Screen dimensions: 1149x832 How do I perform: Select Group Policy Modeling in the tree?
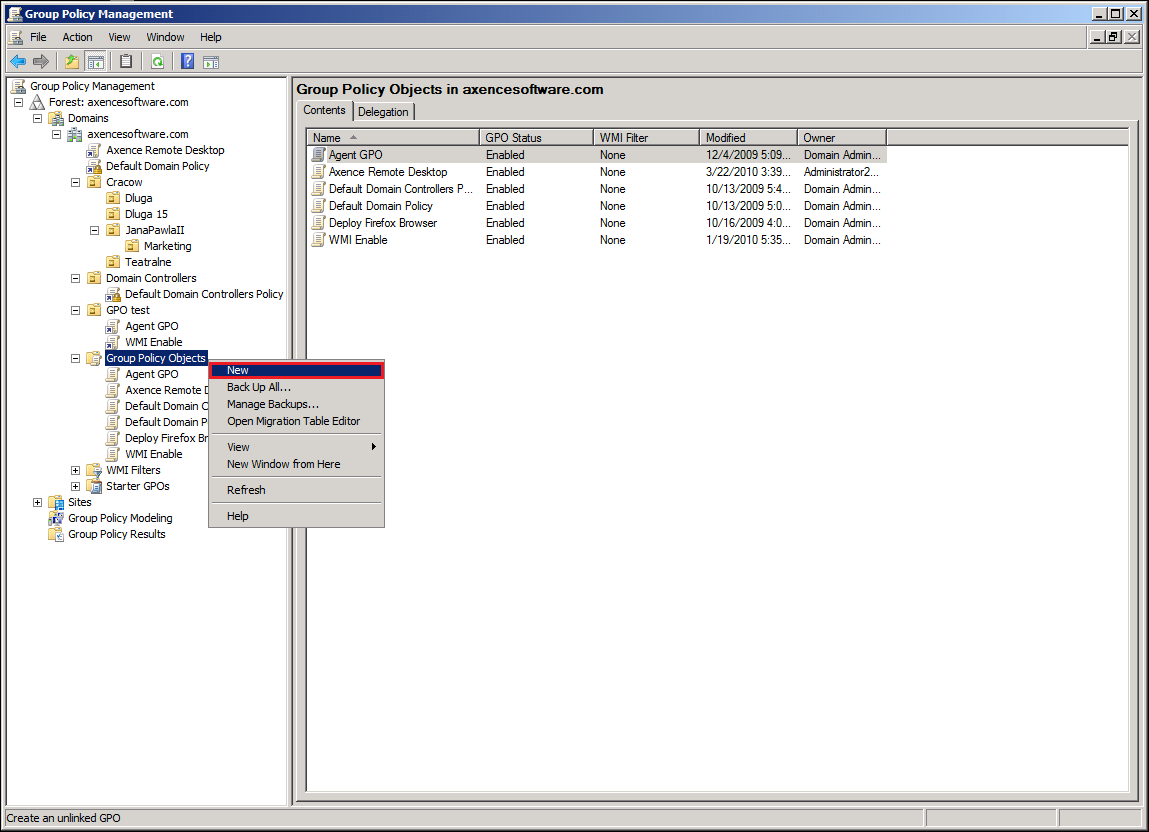pos(119,518)
